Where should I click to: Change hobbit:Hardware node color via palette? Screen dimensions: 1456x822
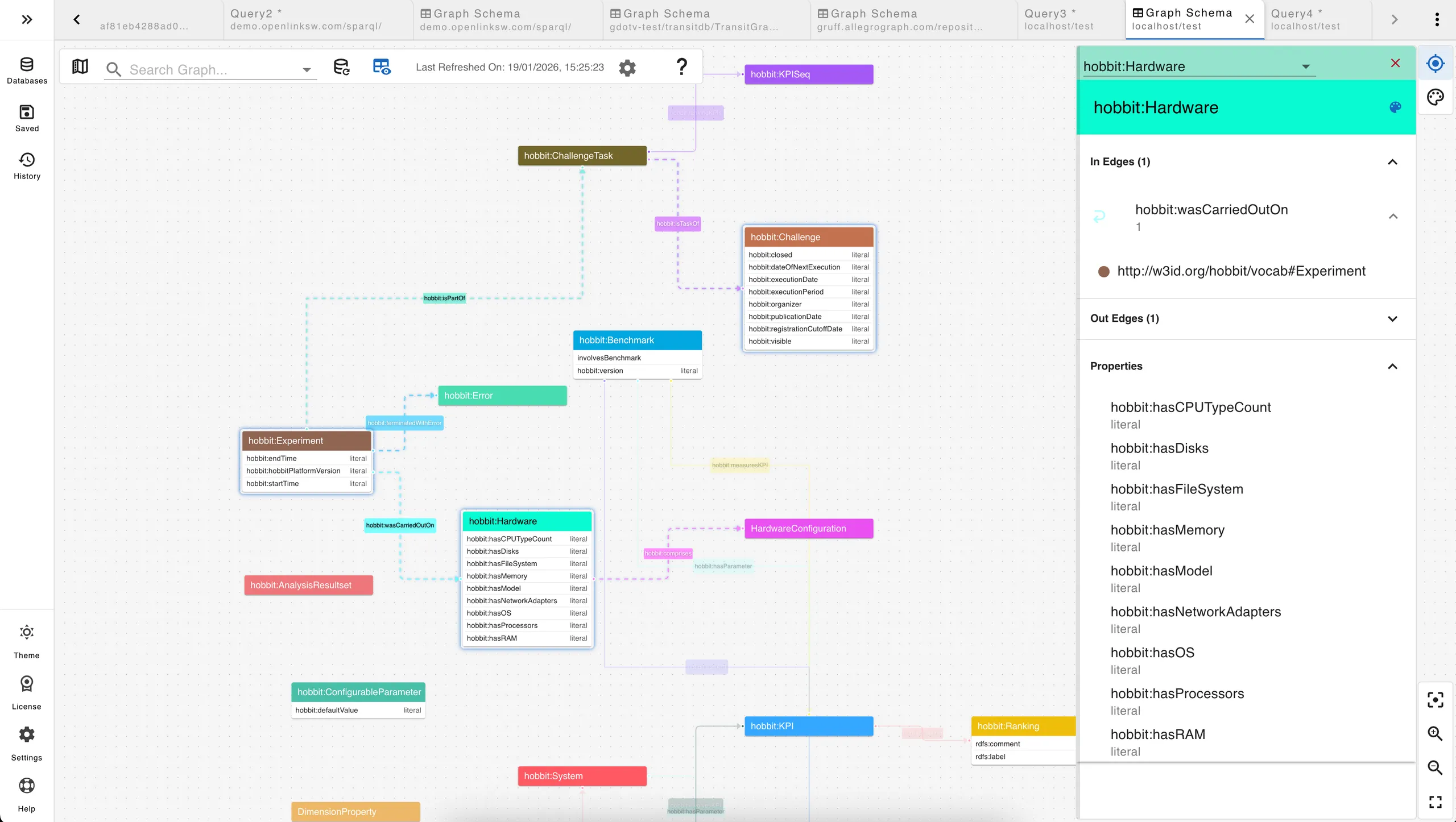(1395, 107)
